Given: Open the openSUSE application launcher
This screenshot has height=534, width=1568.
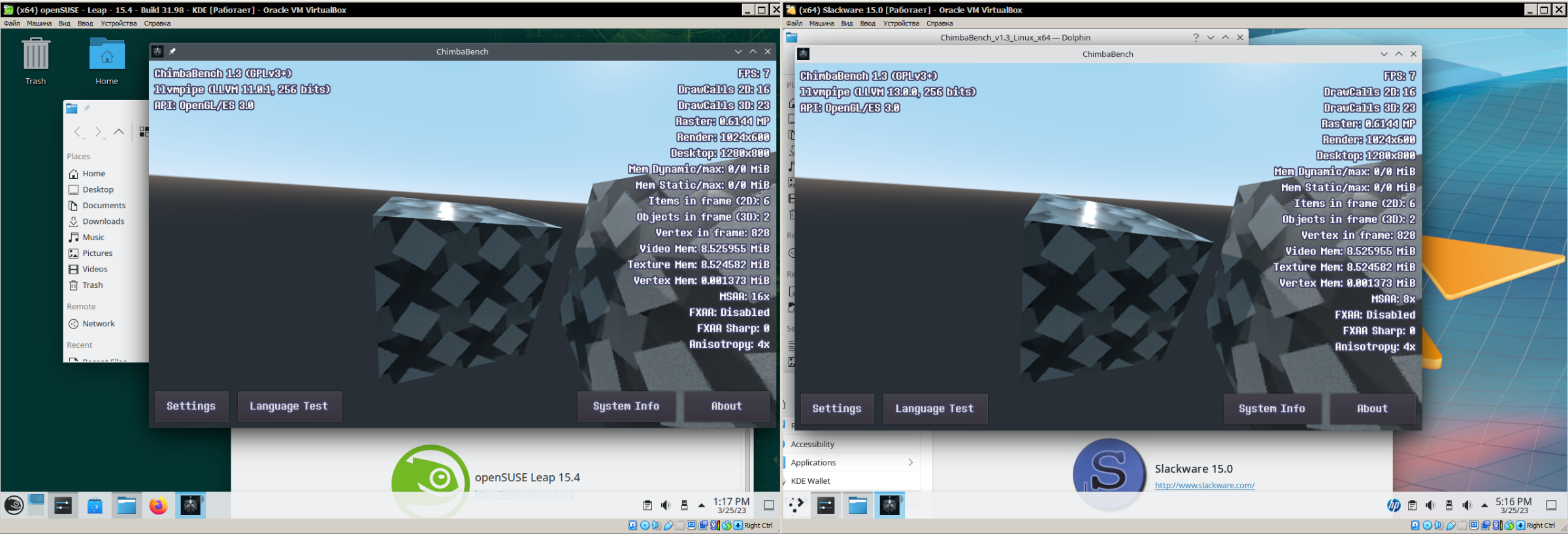Looking at the screenshot, I should (14, 505).
